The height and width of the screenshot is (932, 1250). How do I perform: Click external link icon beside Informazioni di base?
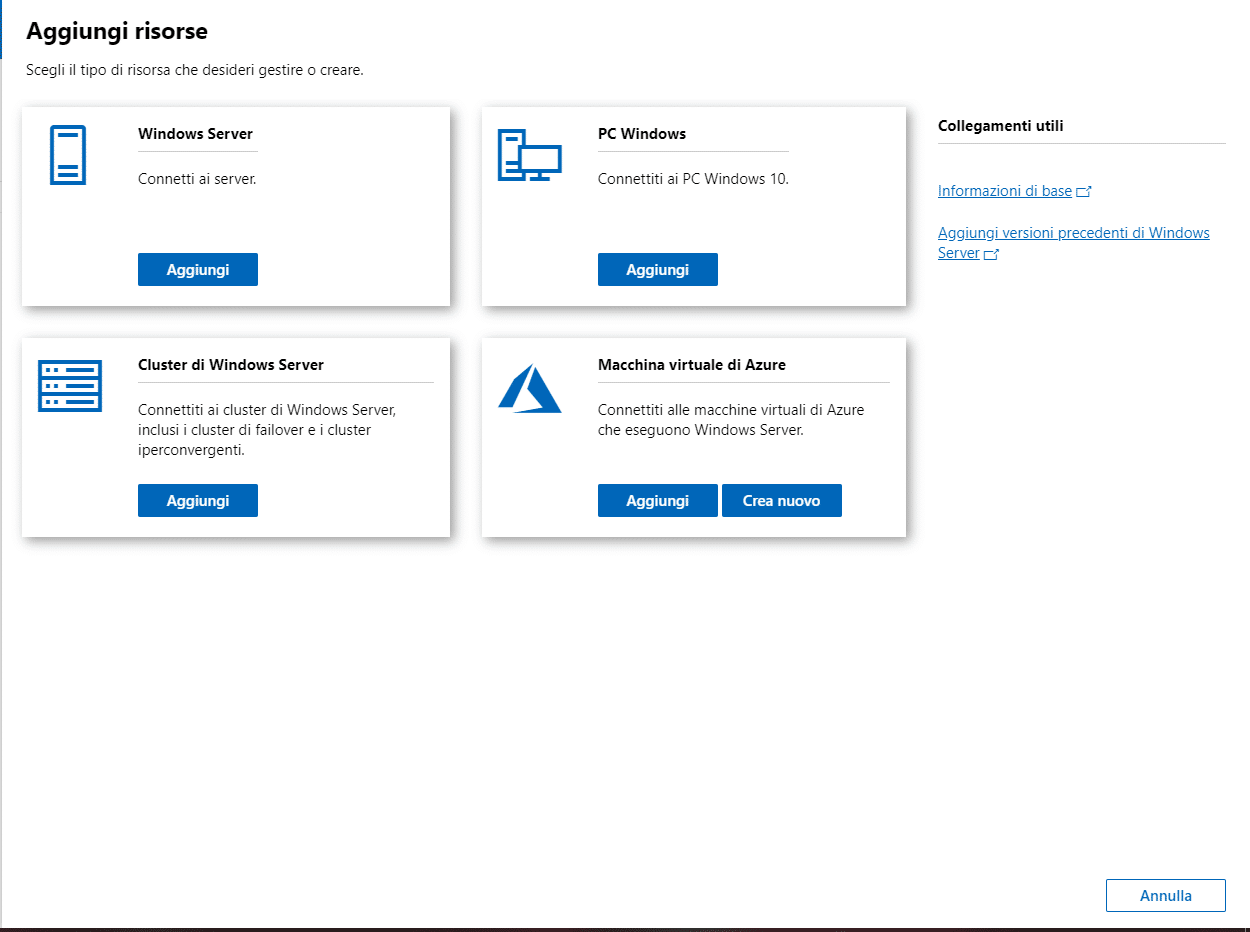pos(1083,191)
